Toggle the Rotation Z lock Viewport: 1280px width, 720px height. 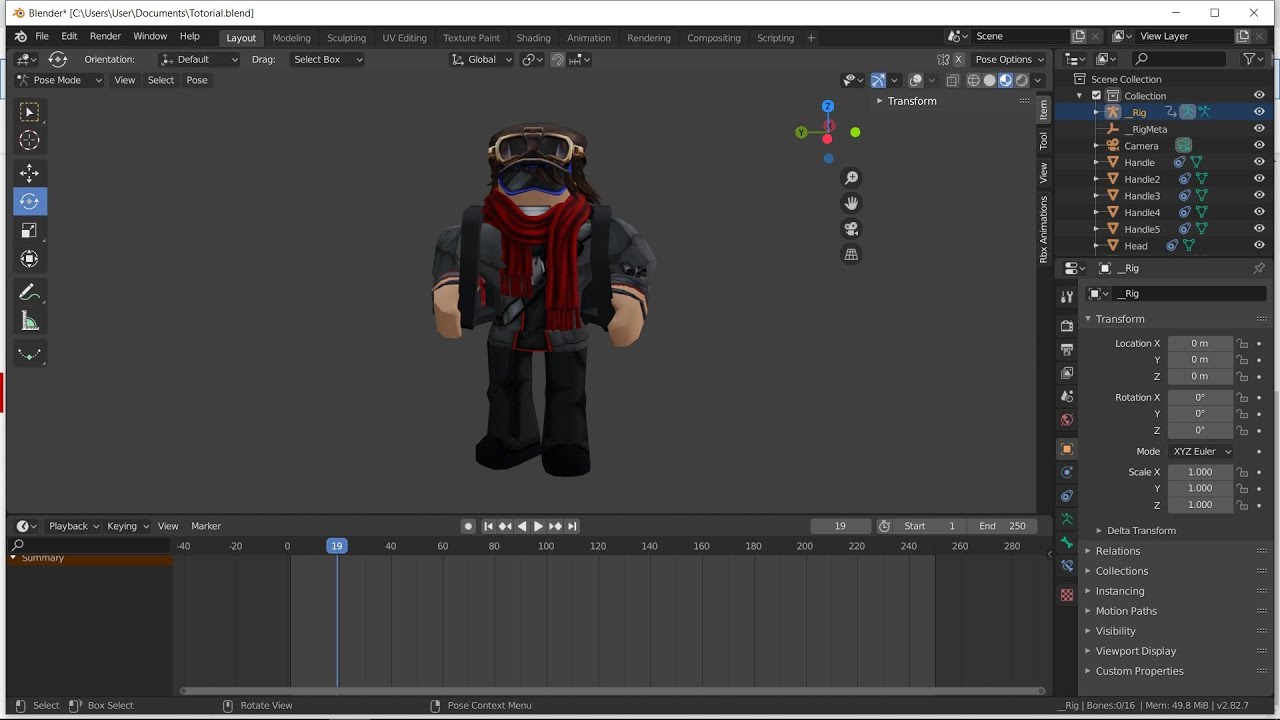[x=1242, y=431]
